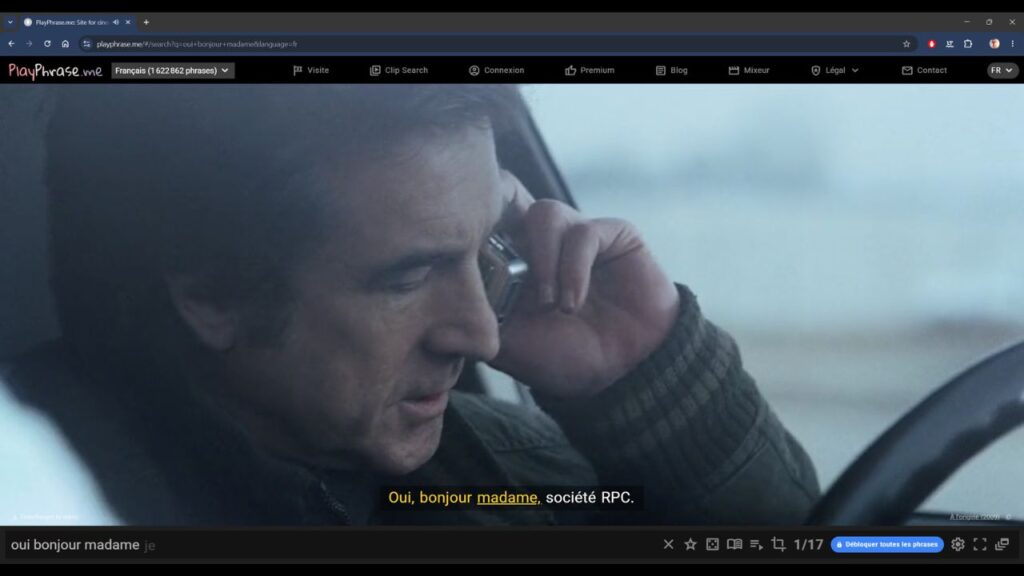Clear the search with the X icon
This screenshot has height=576, width=1024.
point(668,544)
